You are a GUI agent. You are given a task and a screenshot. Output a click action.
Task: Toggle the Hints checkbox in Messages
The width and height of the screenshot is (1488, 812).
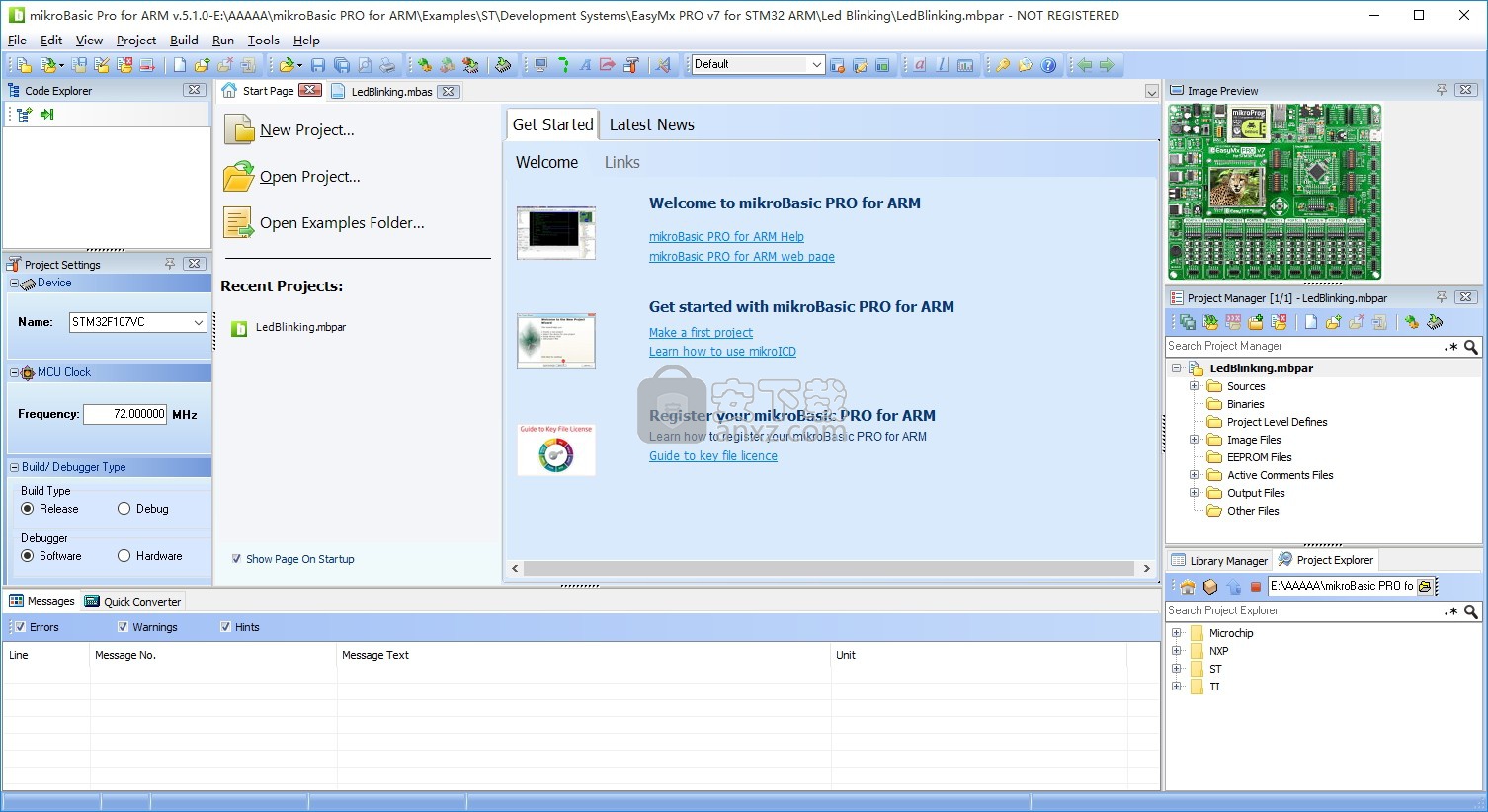[x=225, y=627]
